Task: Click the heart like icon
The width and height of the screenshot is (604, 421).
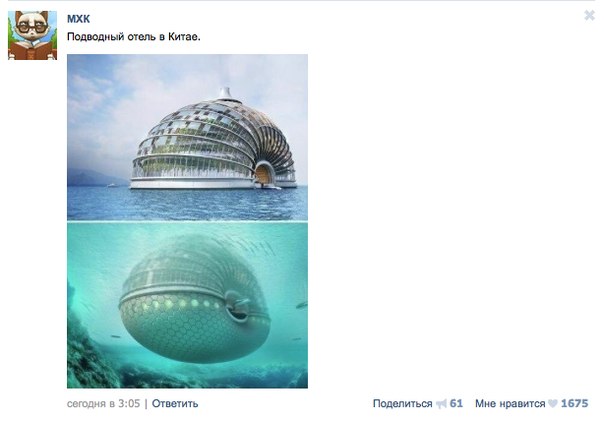Action: (x=553, y=404)
